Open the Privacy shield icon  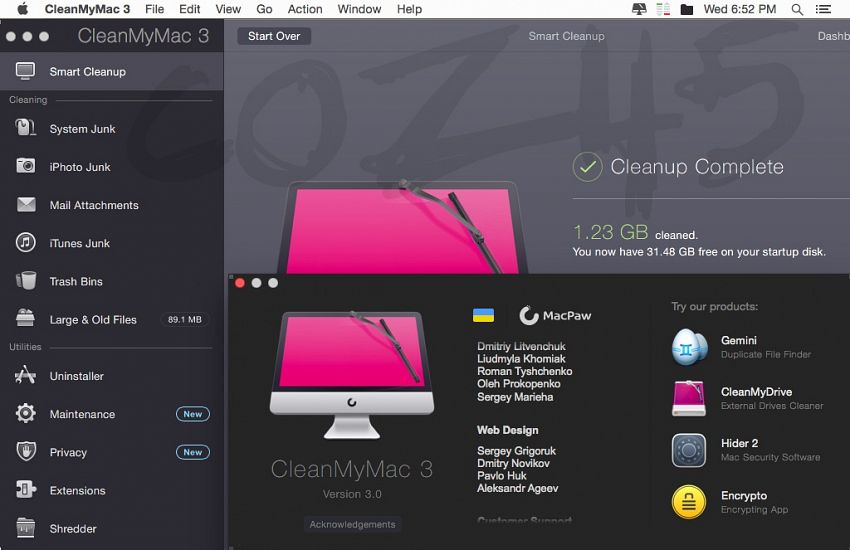tap(25, 451)
